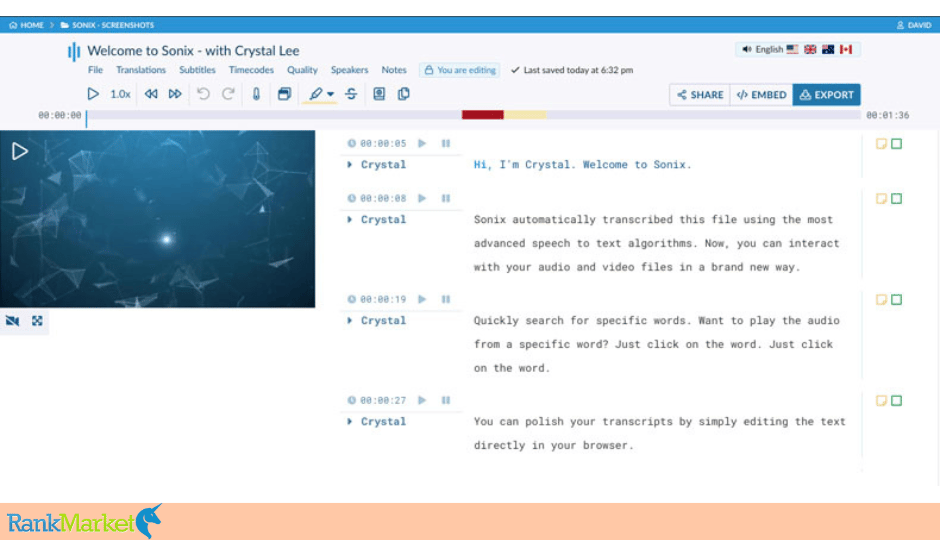Screen dimensions: 940x540
Task: Add a note to the 00:00:08 paragraph
Action: point(881,198)
